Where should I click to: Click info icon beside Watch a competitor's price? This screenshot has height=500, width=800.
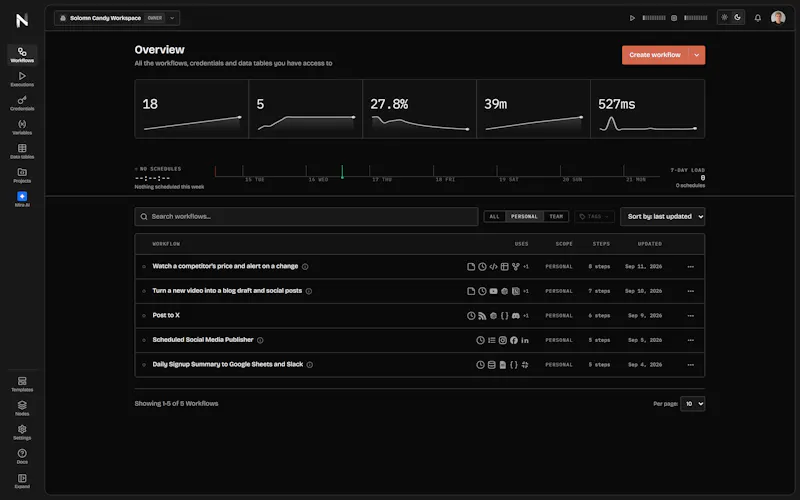coord(305,266)
